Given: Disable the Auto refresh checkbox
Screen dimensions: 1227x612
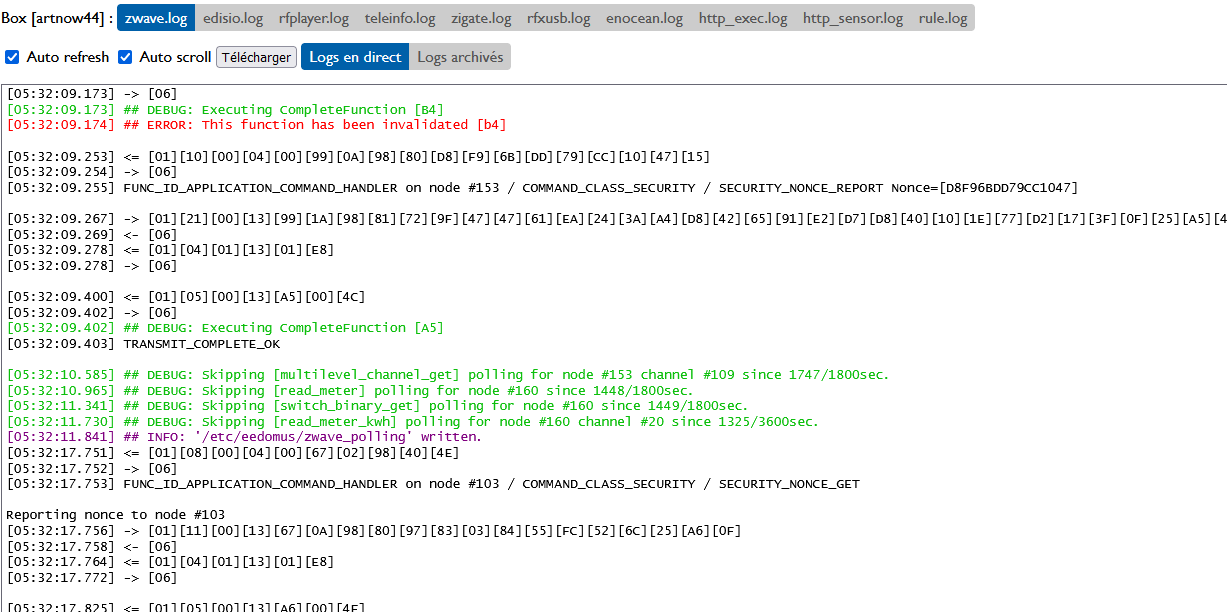Looking at the screenshot, I should [x=13, y=57].
